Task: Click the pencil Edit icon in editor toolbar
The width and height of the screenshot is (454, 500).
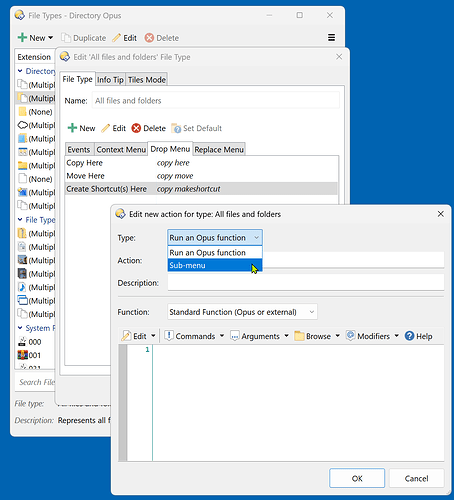Action: (126, 336)
